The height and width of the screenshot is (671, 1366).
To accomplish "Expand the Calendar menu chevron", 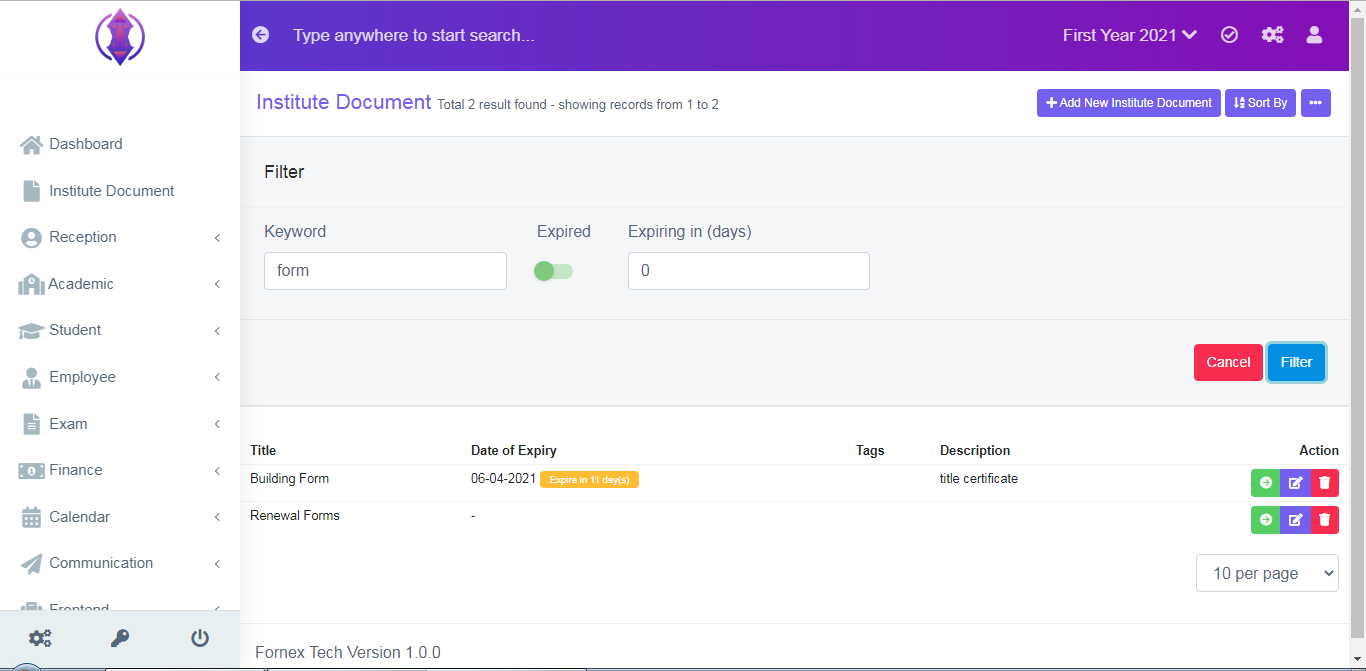I will [217, 517].
